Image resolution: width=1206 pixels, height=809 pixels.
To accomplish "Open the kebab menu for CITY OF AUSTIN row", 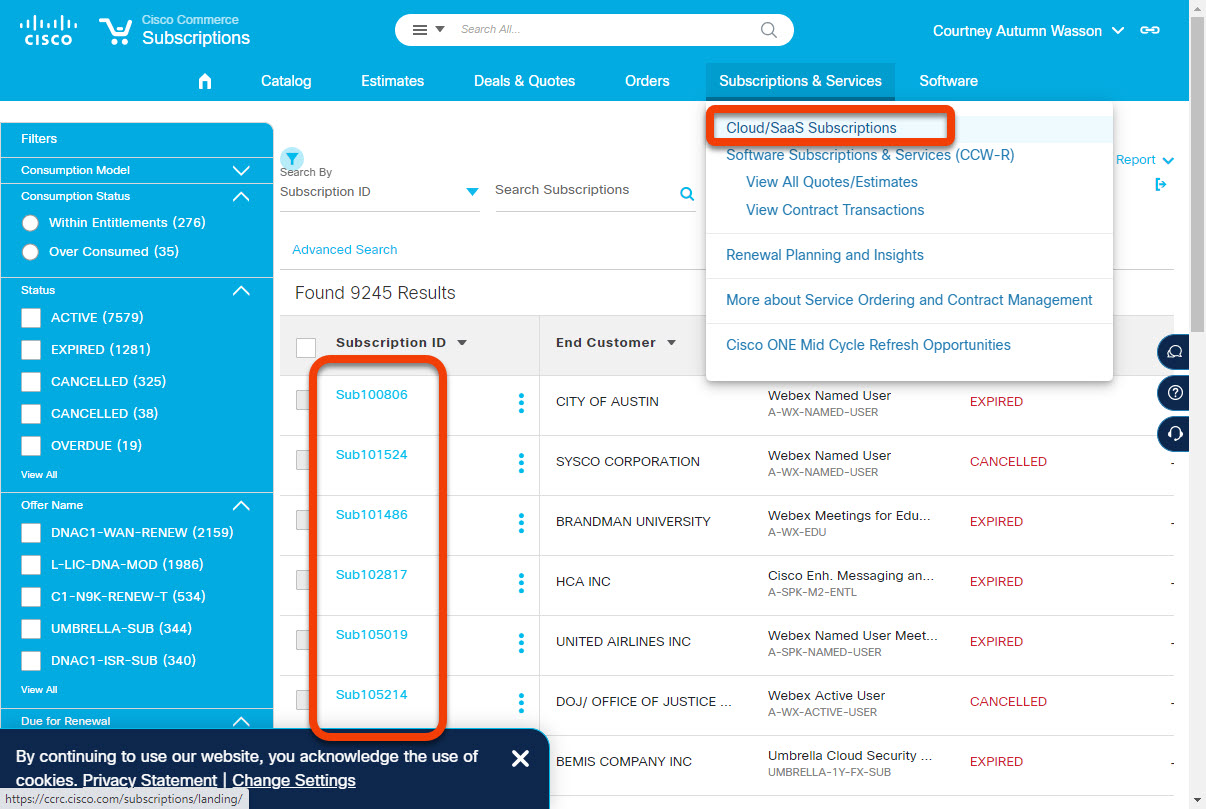I will click(x=521, y=404).
